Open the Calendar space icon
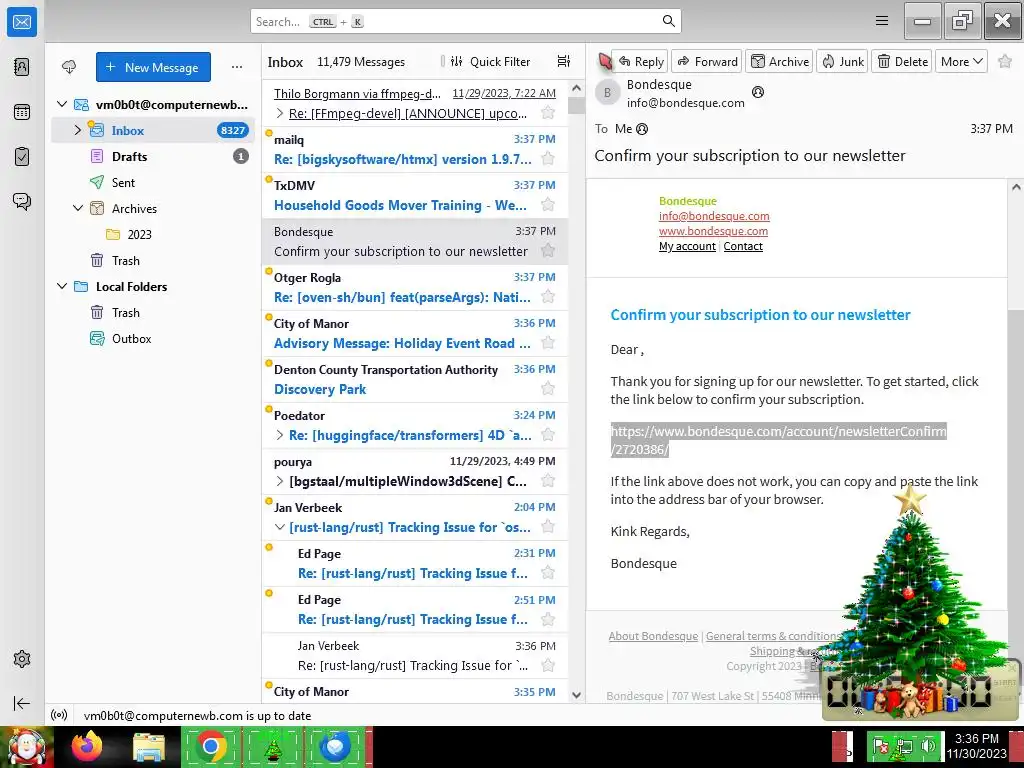 click(22, 112)
